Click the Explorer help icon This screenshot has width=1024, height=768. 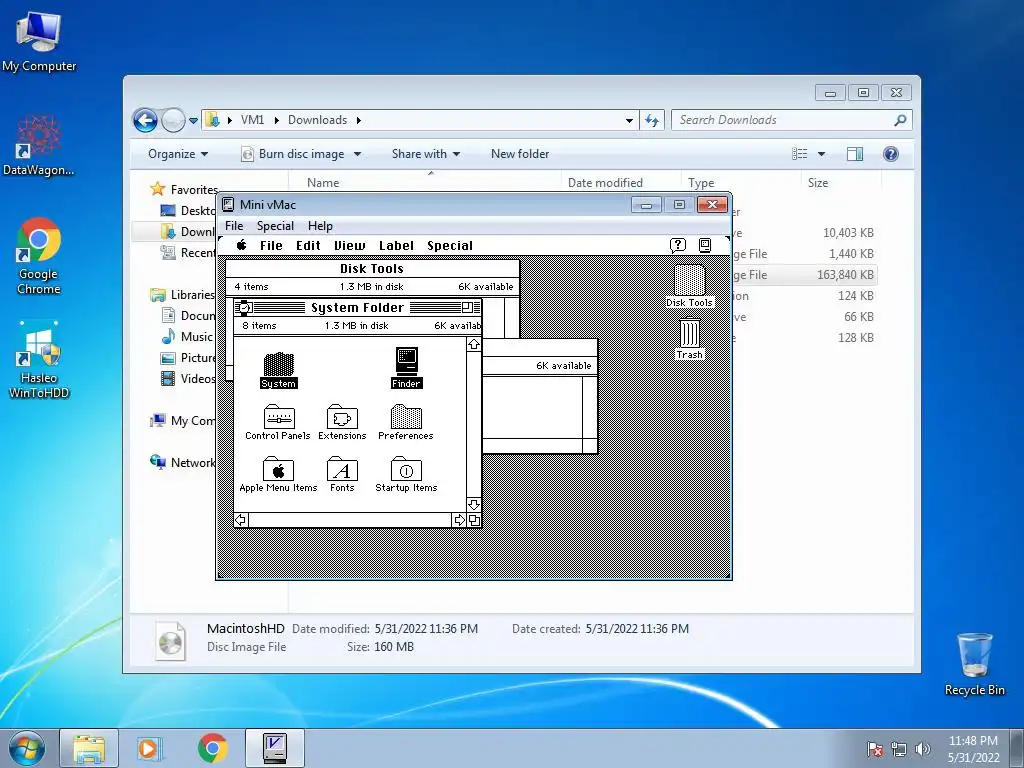tap(891, 154)
